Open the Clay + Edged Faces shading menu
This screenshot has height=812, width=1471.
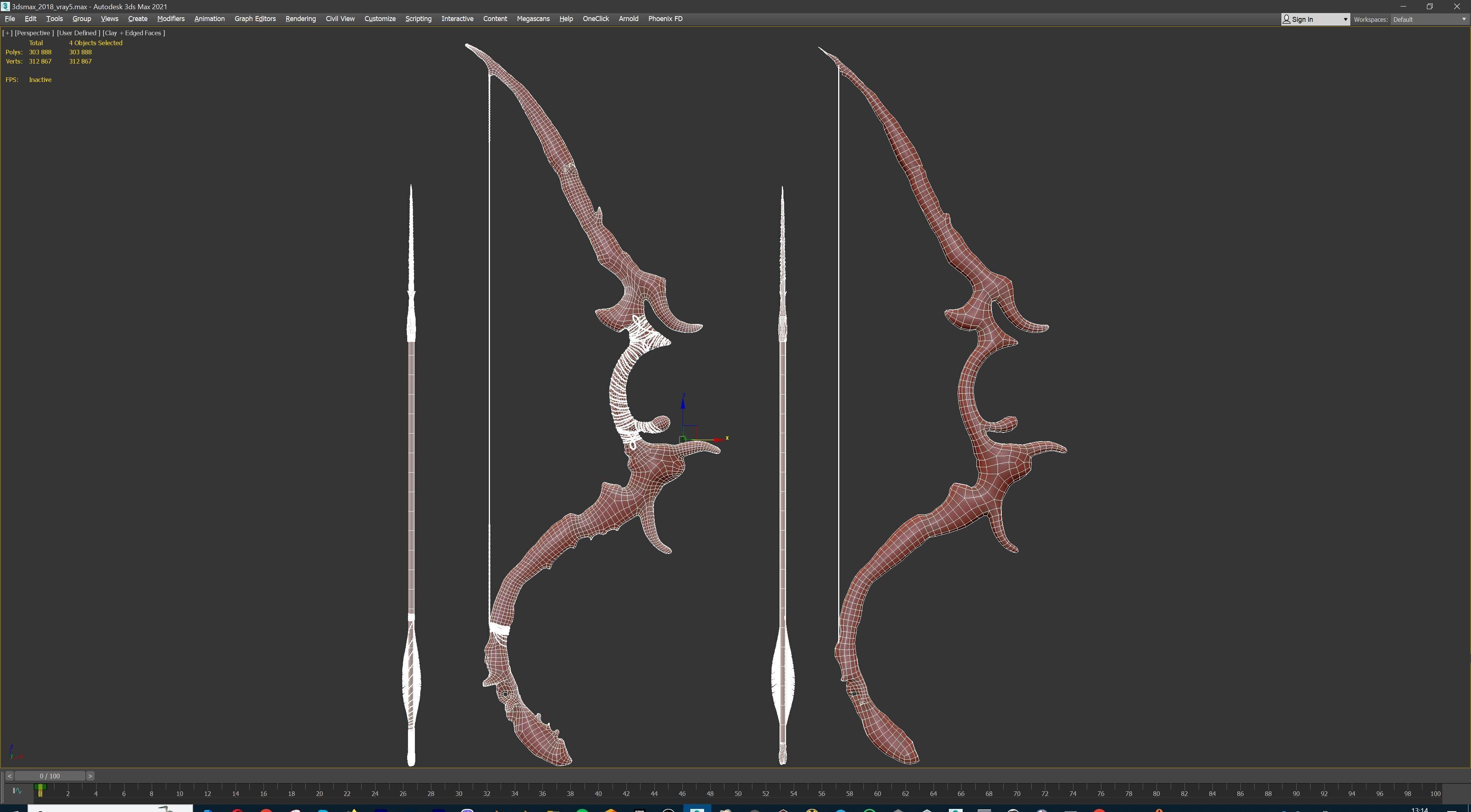[x=134, y=33]
